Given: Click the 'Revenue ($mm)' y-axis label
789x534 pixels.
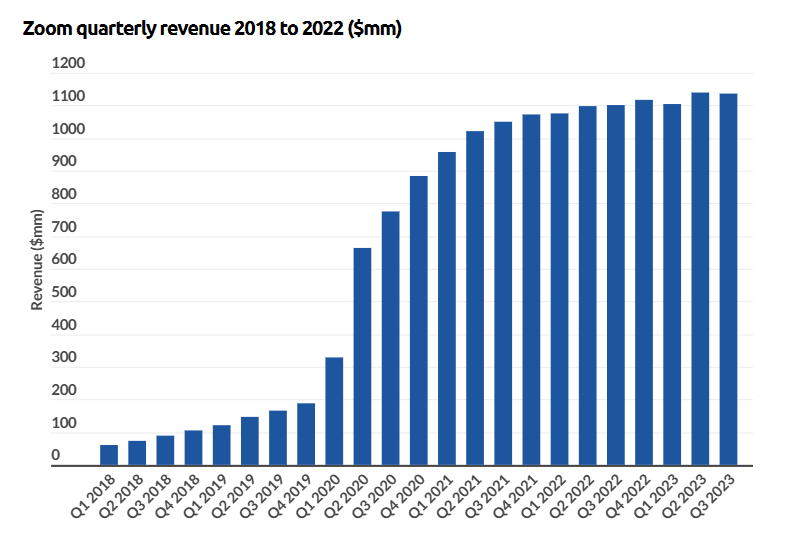Looking at the screenshot, I should point(37,259).
